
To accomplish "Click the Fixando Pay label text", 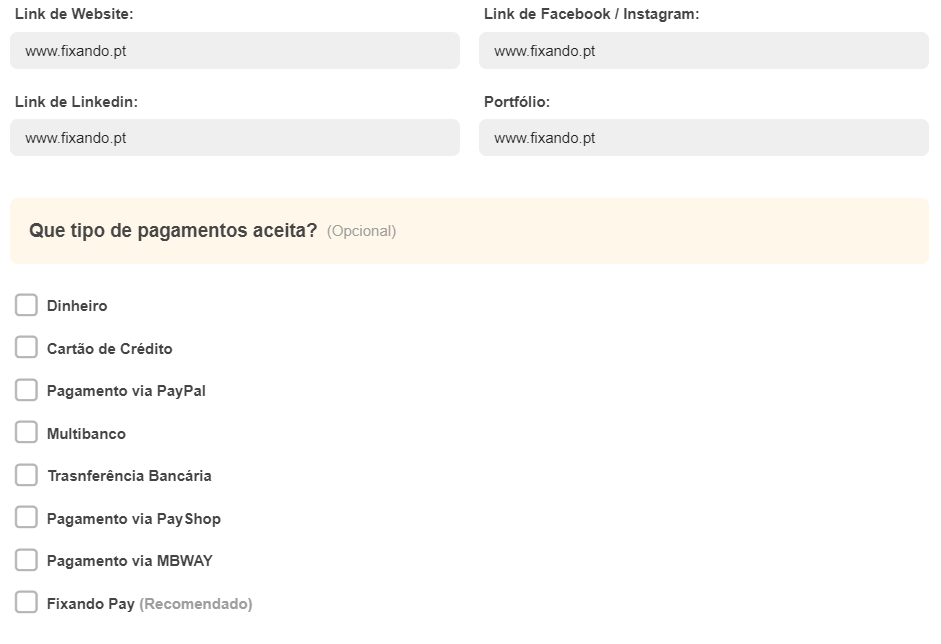I will coord(91,604).
